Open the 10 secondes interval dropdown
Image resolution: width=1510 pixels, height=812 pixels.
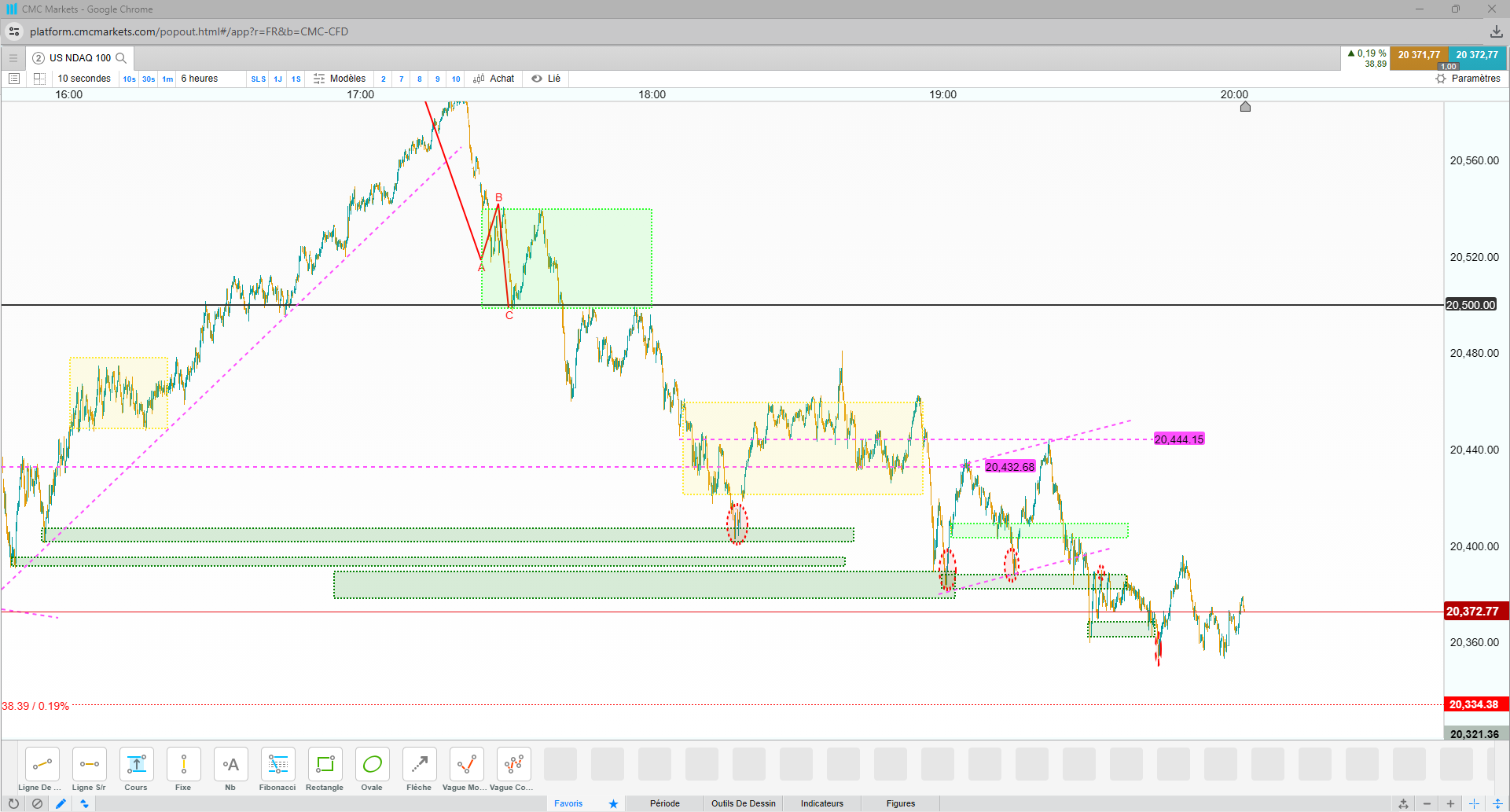point(84,79)
